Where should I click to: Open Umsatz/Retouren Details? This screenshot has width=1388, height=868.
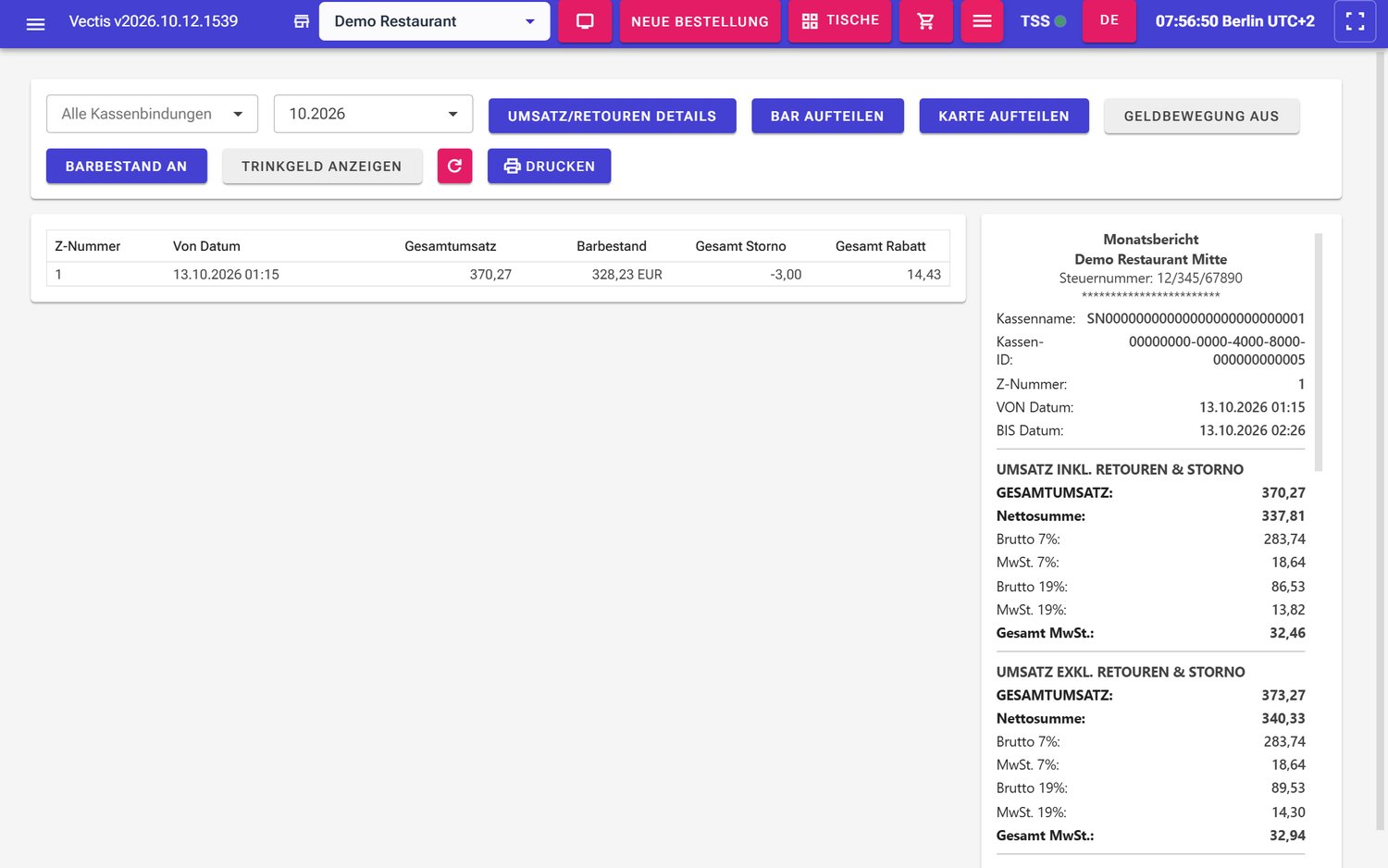click(612, 116)
